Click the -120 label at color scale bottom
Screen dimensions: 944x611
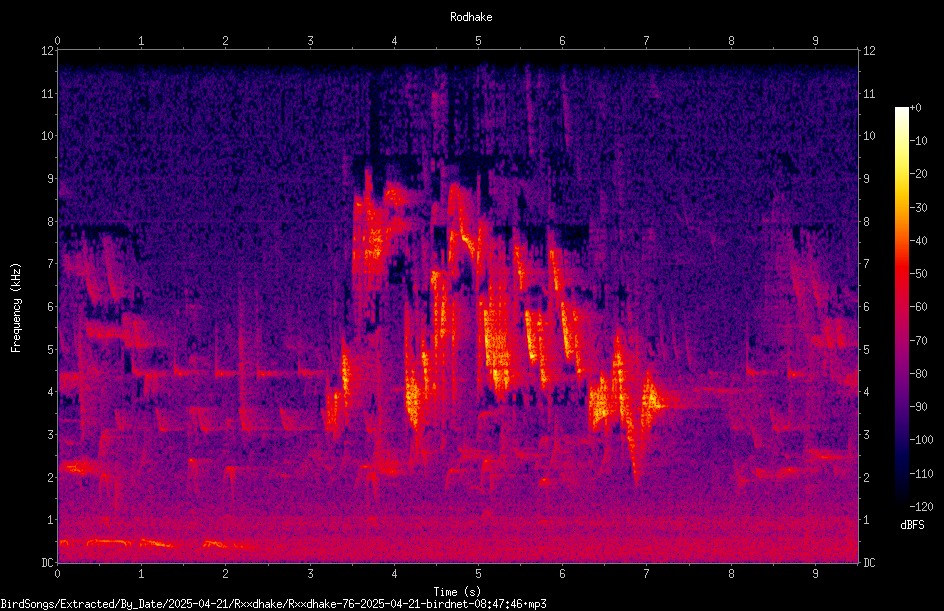click(x=921, y=507)
